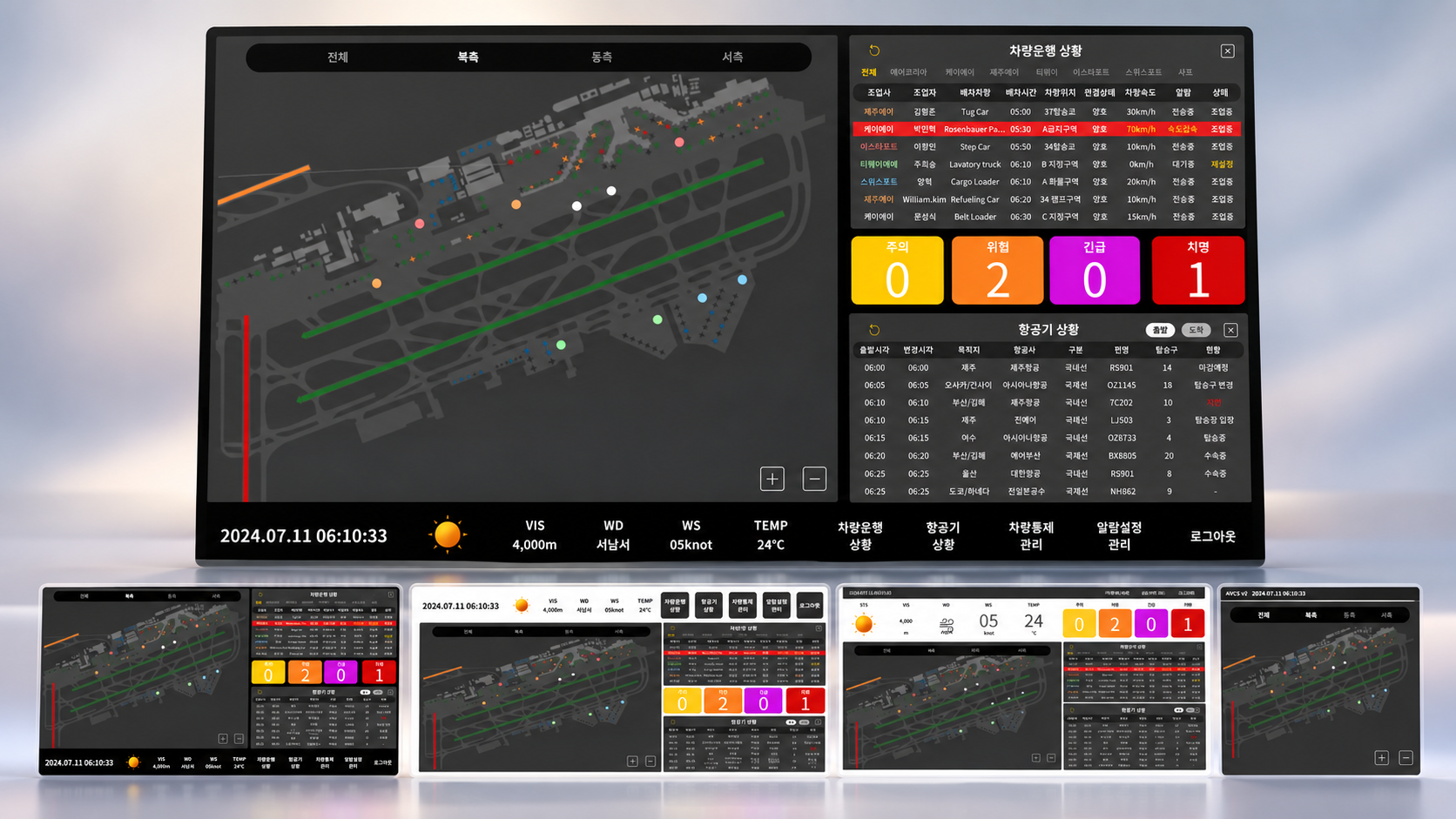
Task: Select flight OZ1145 row
Action: (x=1048, y=385)
